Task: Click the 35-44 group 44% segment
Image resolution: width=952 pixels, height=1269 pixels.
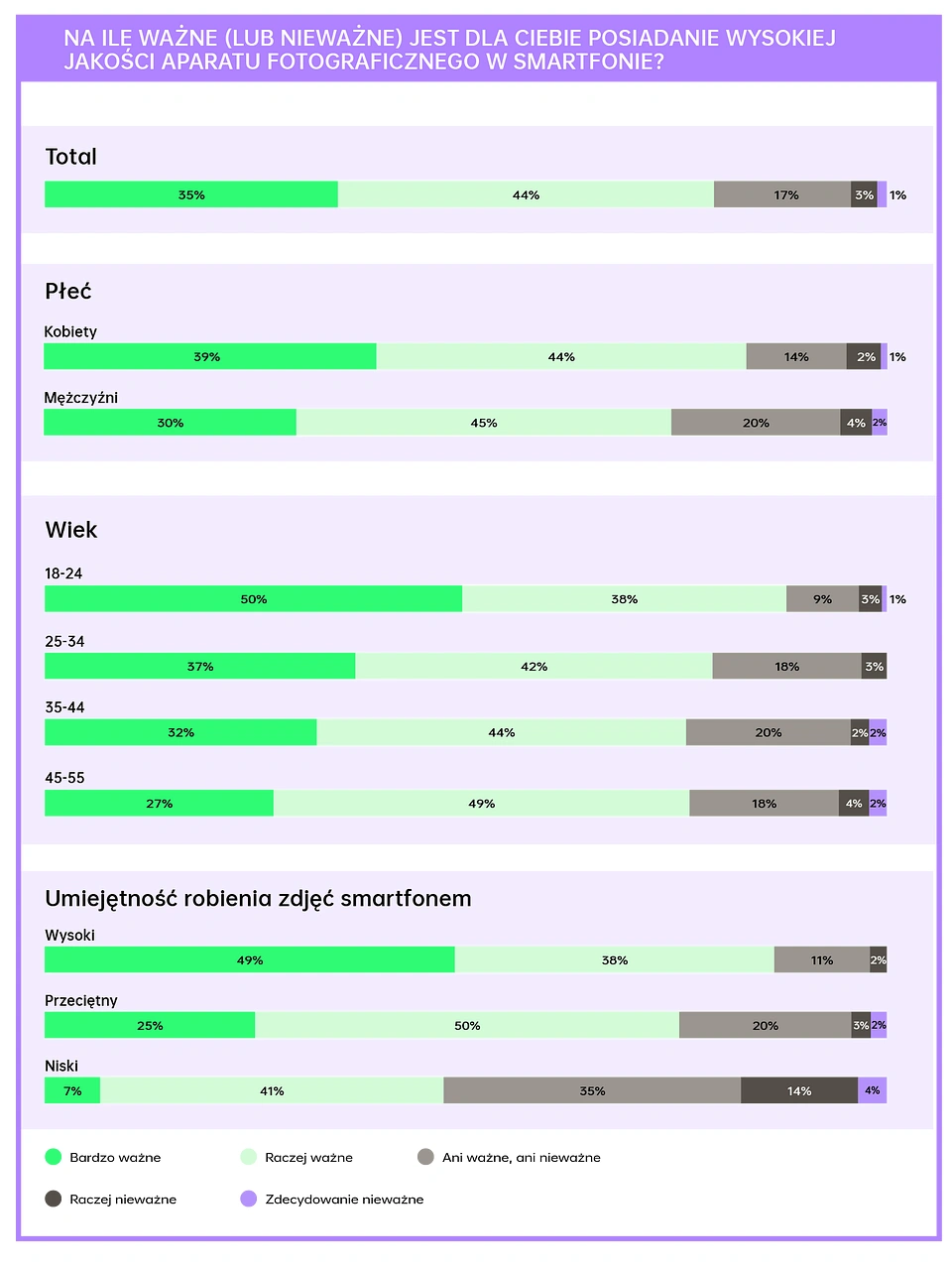Action: [501, 731]
